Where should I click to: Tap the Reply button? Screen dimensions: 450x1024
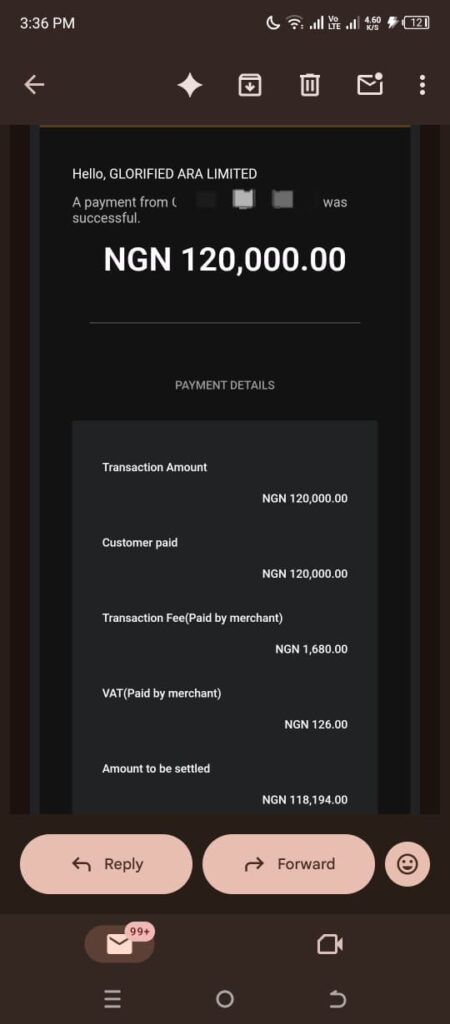(106, 864)
